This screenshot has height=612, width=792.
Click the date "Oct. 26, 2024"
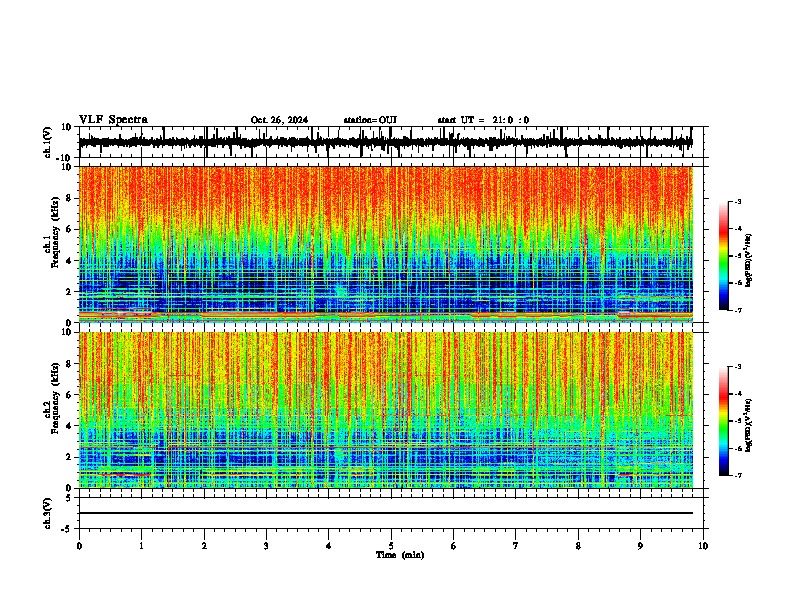279,120
